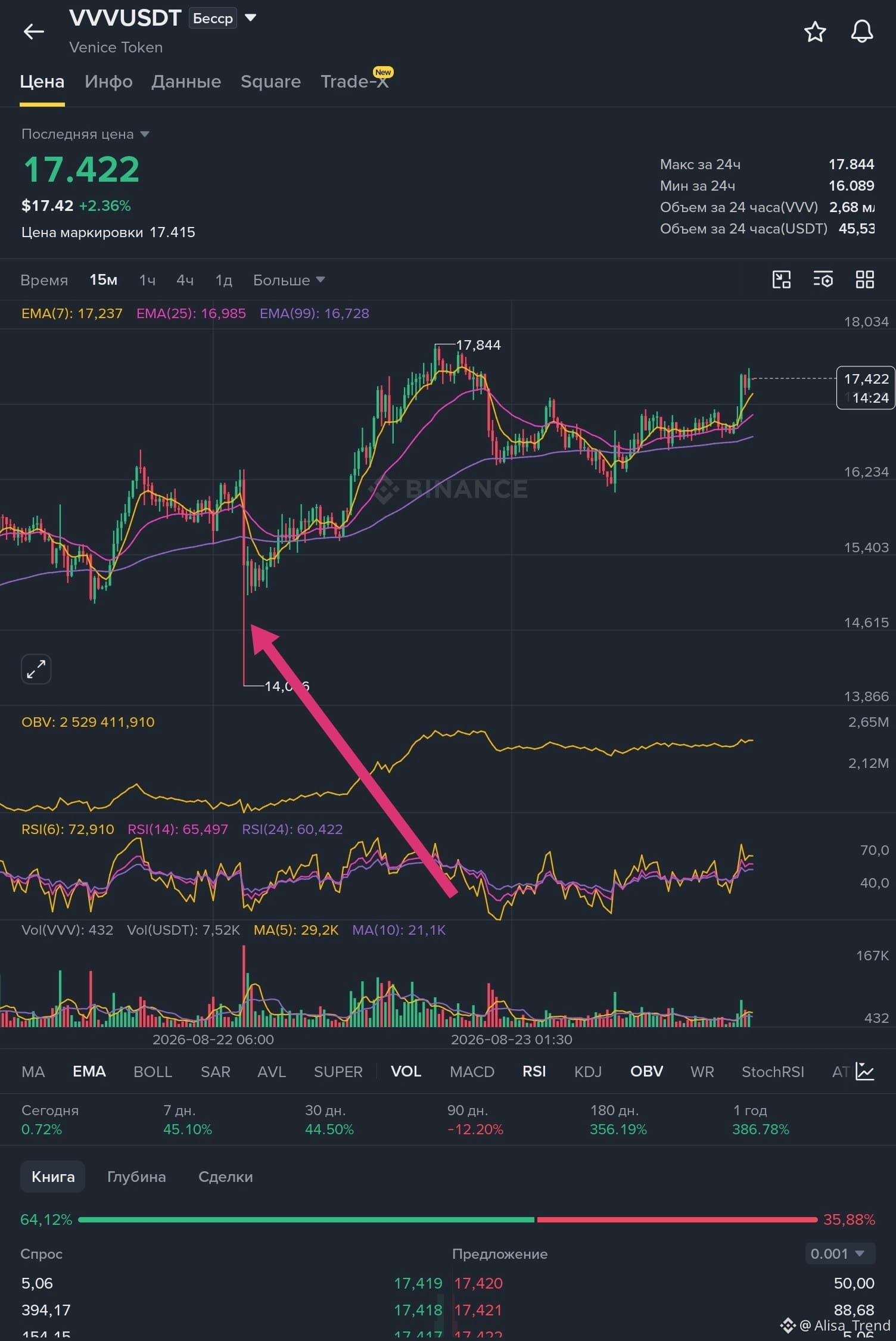
Task: Open chart drawing tools icon
Action: 781,279
